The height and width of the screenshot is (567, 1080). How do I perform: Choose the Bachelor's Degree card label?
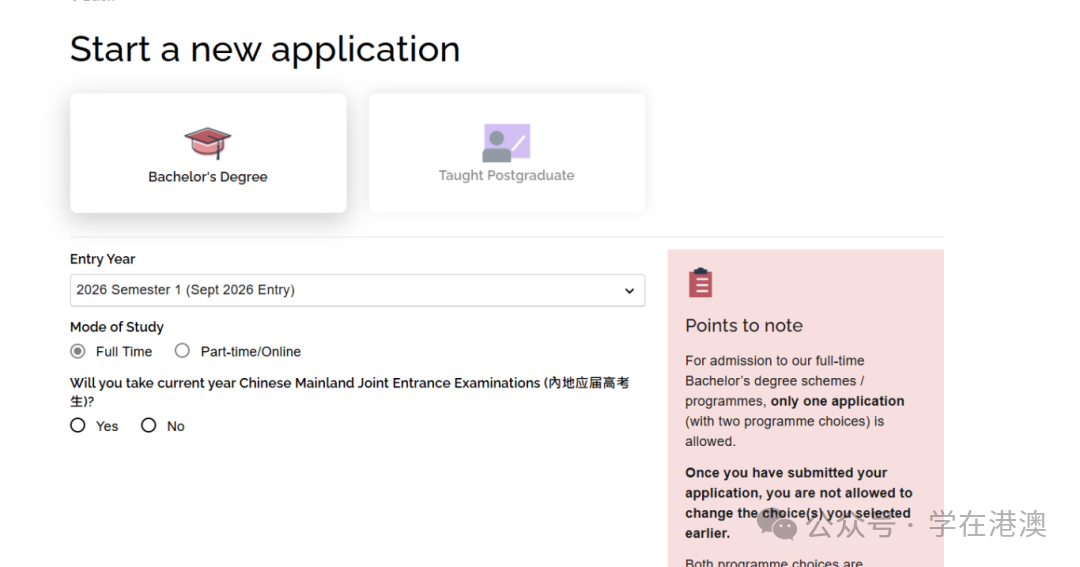coord(208,177)
